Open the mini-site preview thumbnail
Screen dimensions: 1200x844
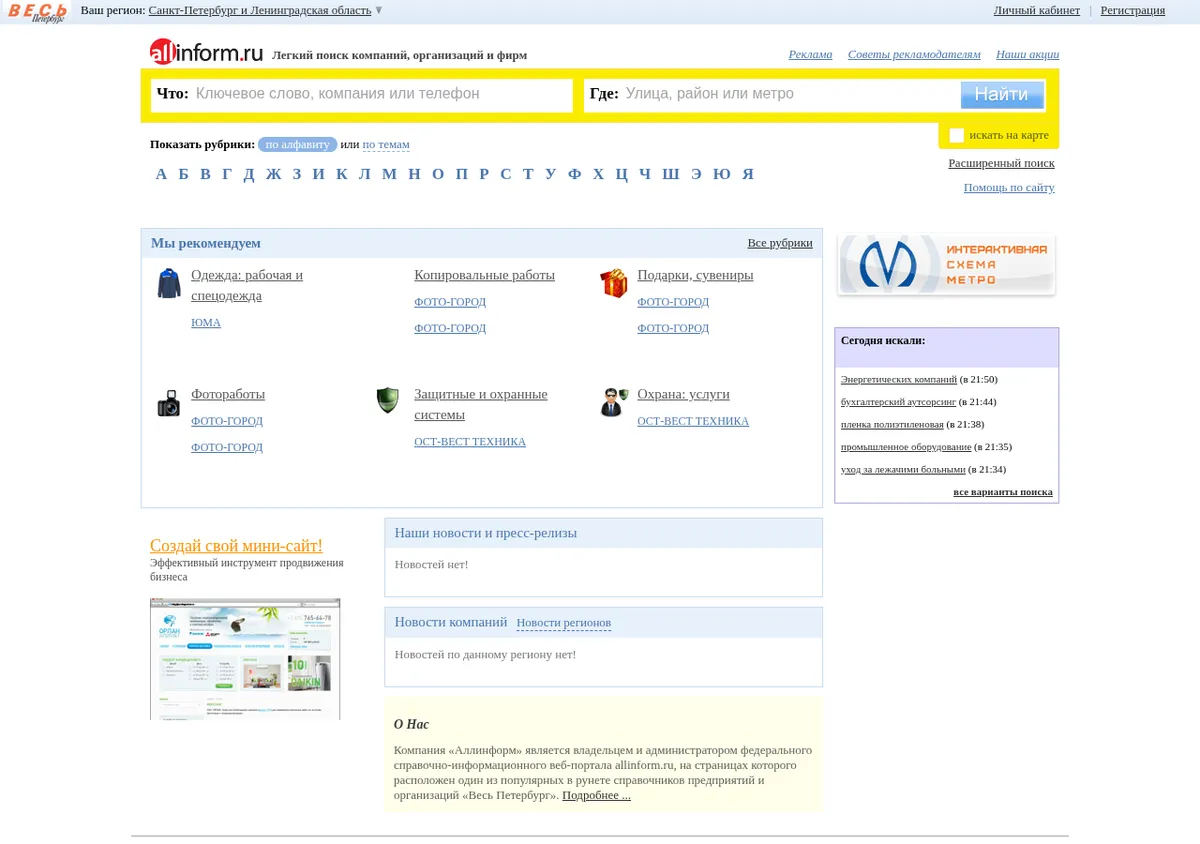click(x=245, y=659)
